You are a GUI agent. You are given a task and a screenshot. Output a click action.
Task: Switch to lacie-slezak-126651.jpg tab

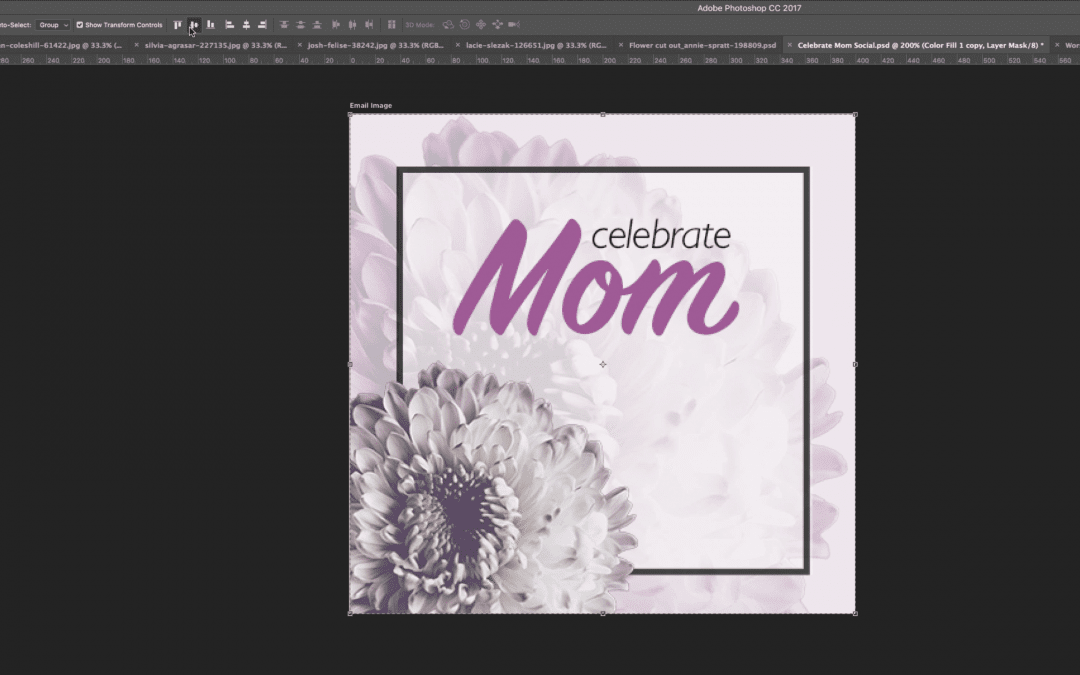coord(537,45)
